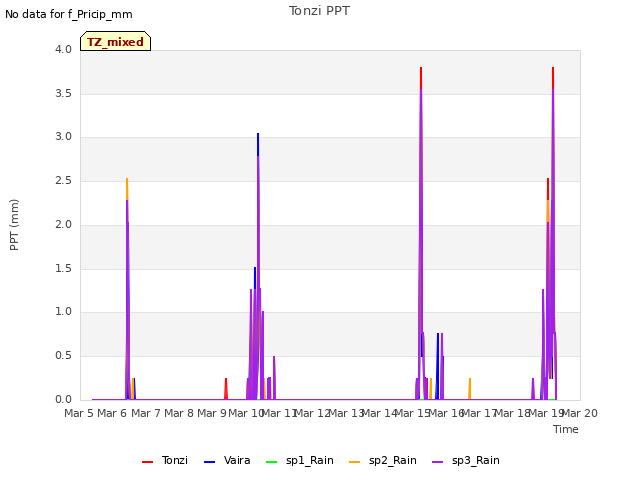Viewport: 640px width, 480px height.
Task: Click the orange sp2_Rain peak on Mar 6
Action: pos(127,189)
